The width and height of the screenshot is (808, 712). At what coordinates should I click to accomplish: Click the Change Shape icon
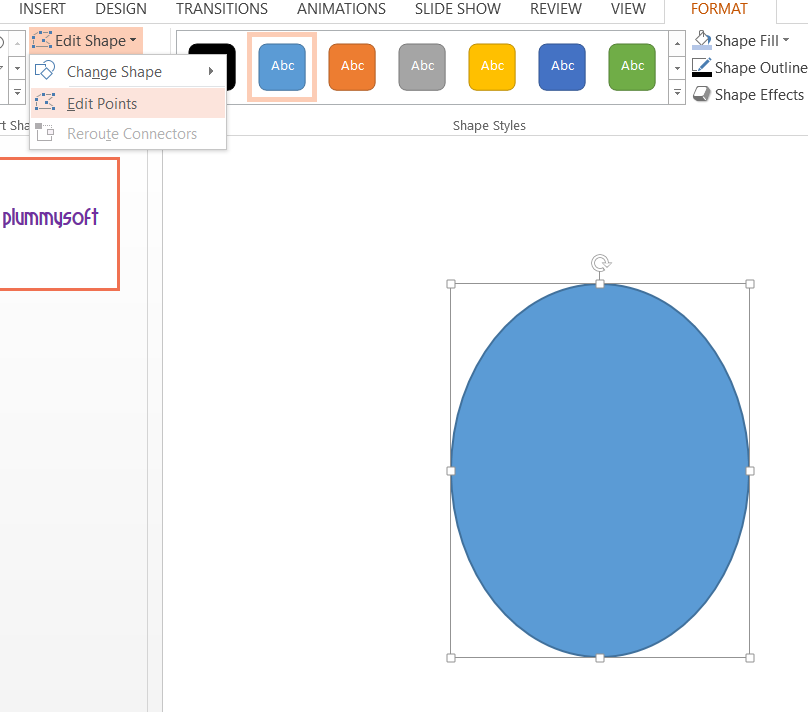(45, 71)
